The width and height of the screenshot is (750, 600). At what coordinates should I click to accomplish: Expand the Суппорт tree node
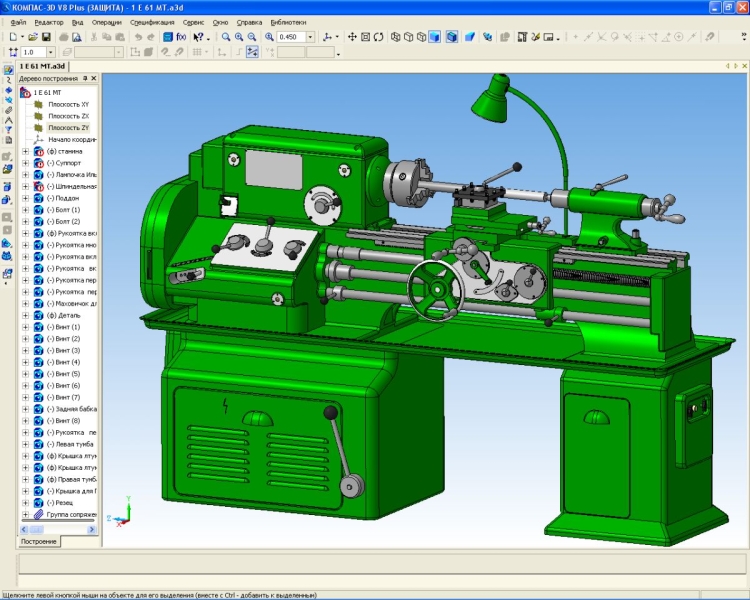pyautogui.click(x=26, y=163)
